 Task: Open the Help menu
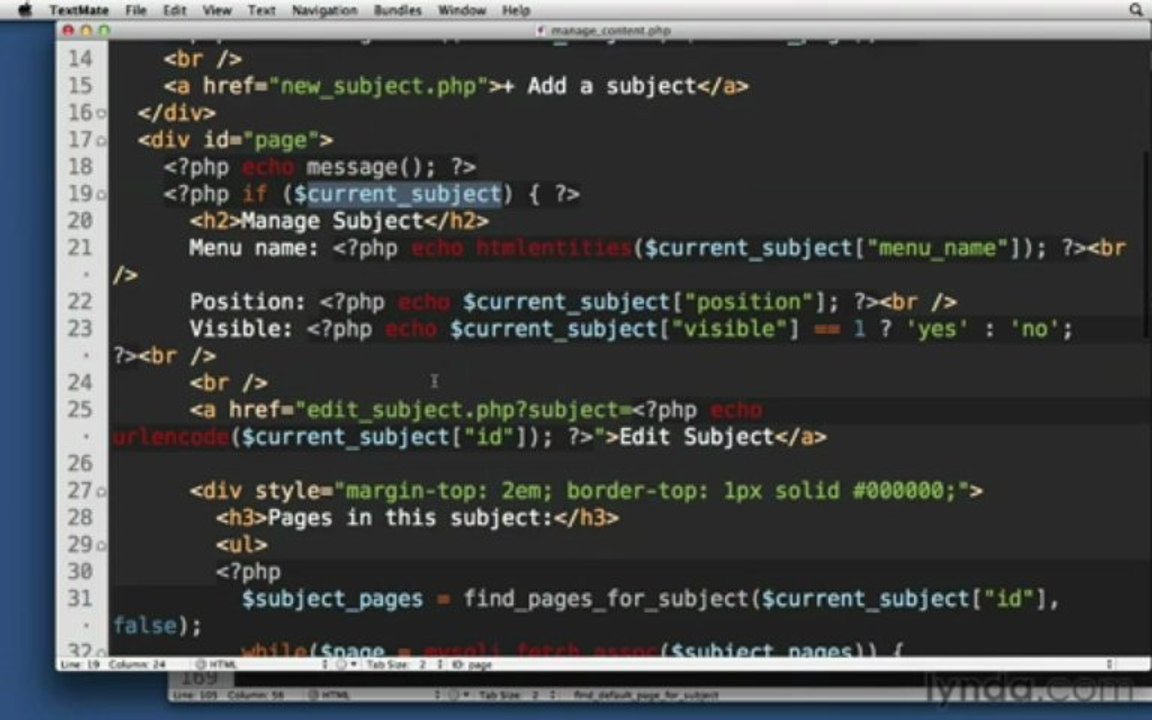coord(516,10)
